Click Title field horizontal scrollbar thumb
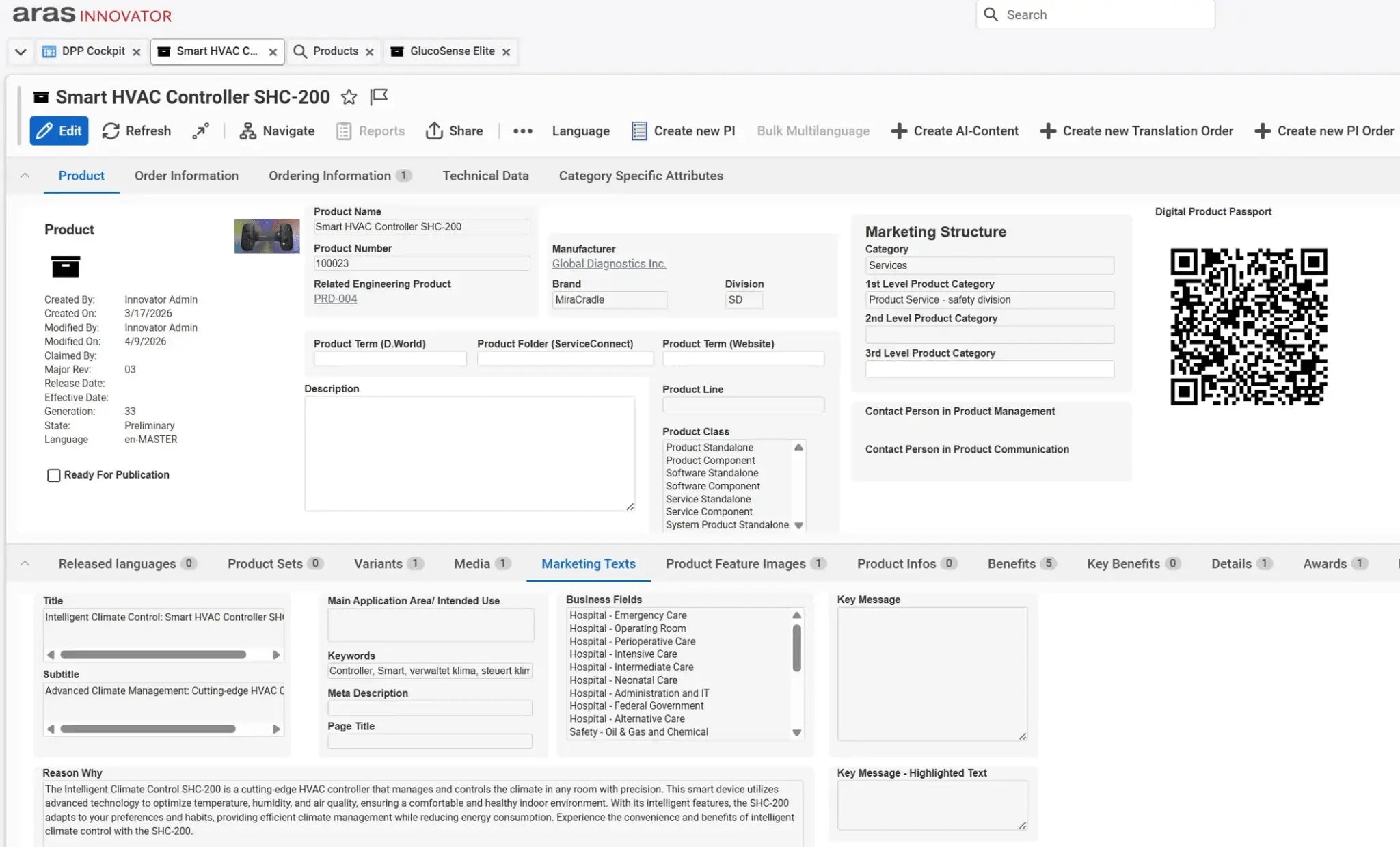This screenshot has width=1400, height=847. tap(153, 655)
